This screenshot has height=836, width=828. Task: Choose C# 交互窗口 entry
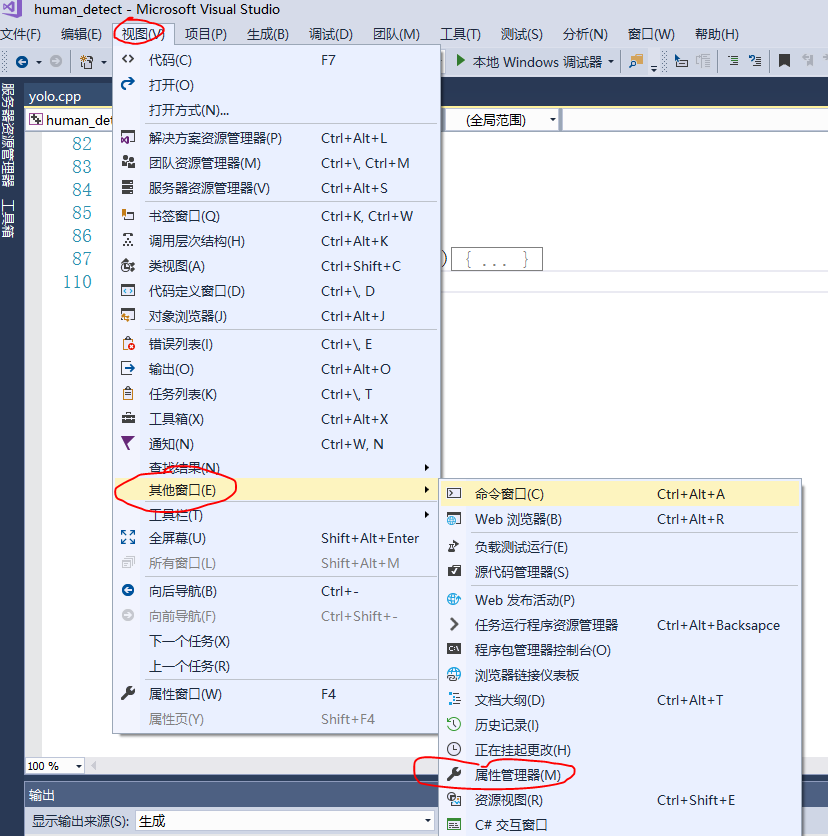(621, 824)
